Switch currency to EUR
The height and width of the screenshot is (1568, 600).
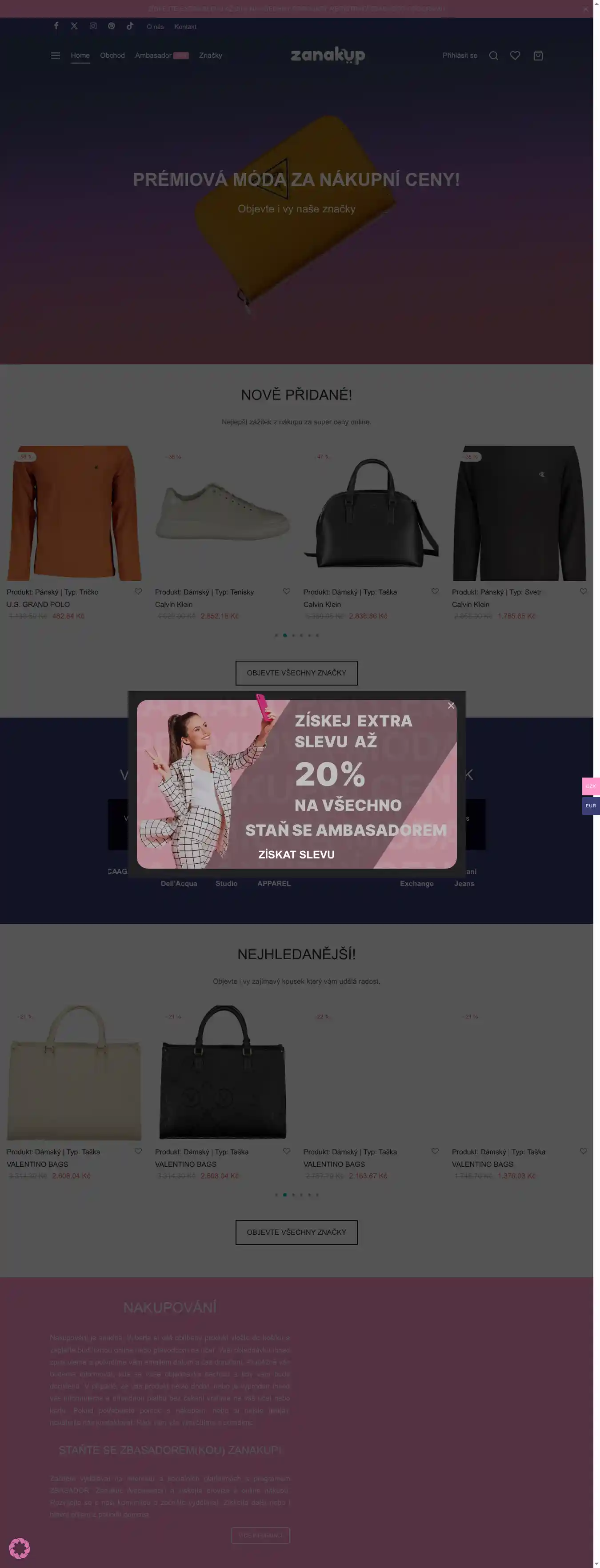pyautogui.click(x=591, y=806)
